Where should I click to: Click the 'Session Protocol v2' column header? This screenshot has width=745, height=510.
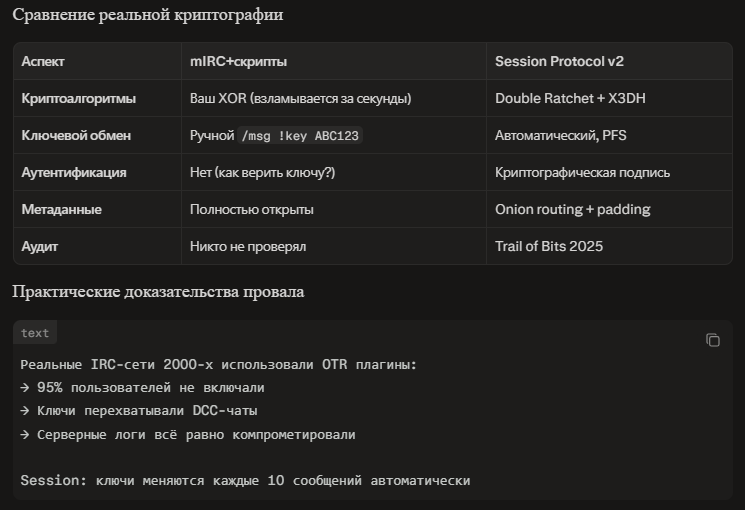[x=559, y=61]
